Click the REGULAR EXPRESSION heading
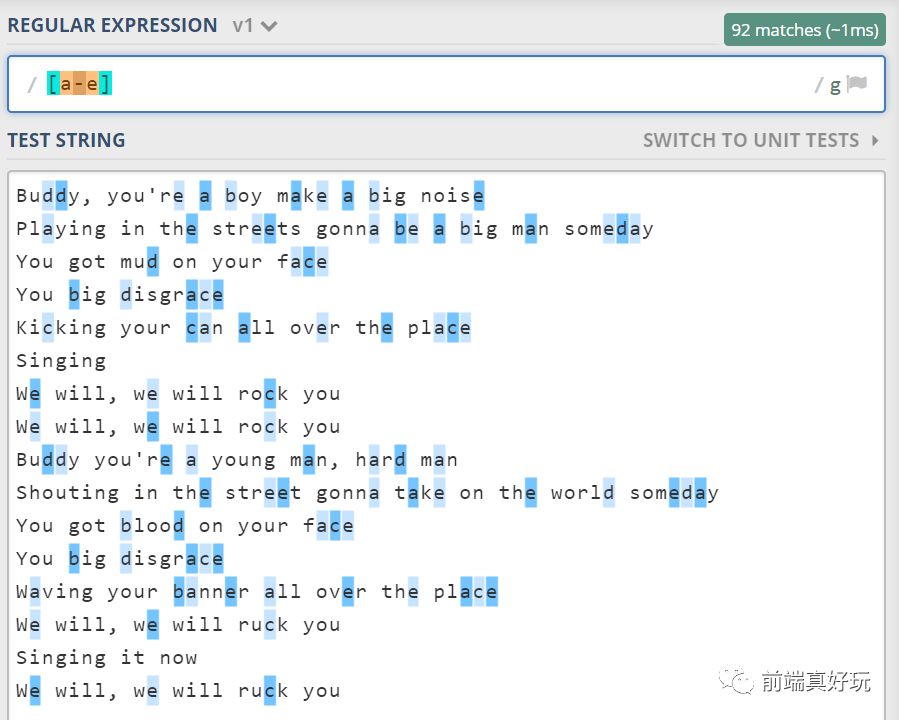899x720 pixels. [112, 25]
